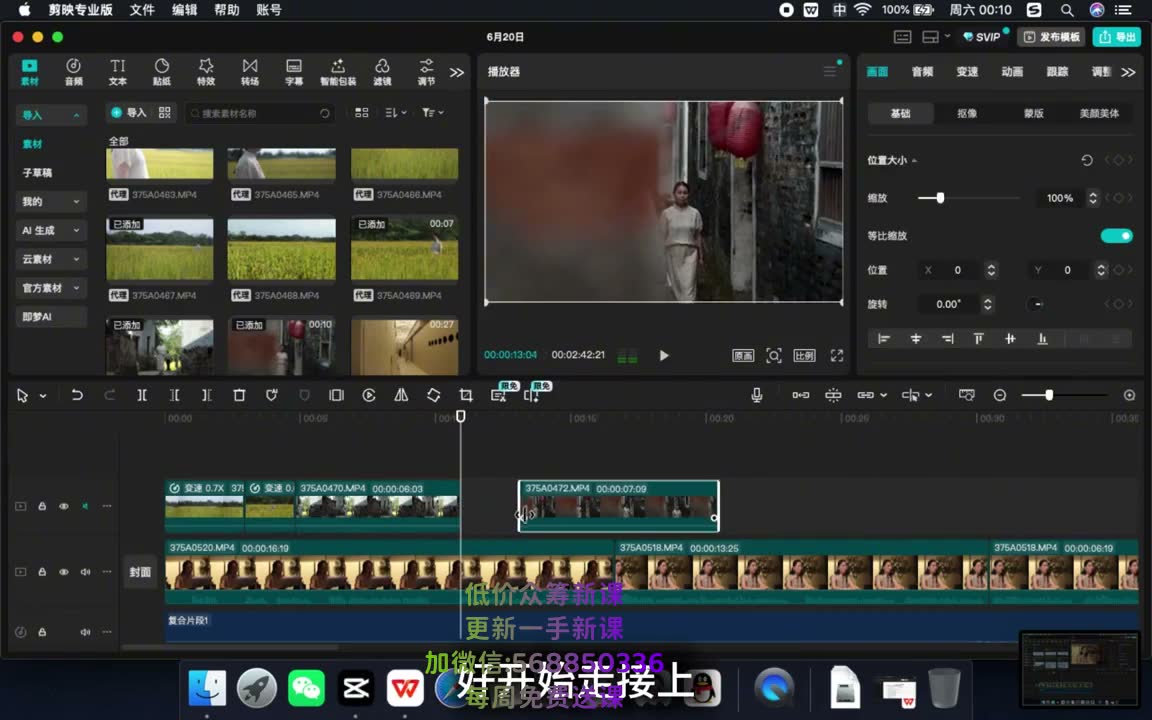Switch to the 动画 properties tab
1152x720 pixels.
click(1012, 71)
